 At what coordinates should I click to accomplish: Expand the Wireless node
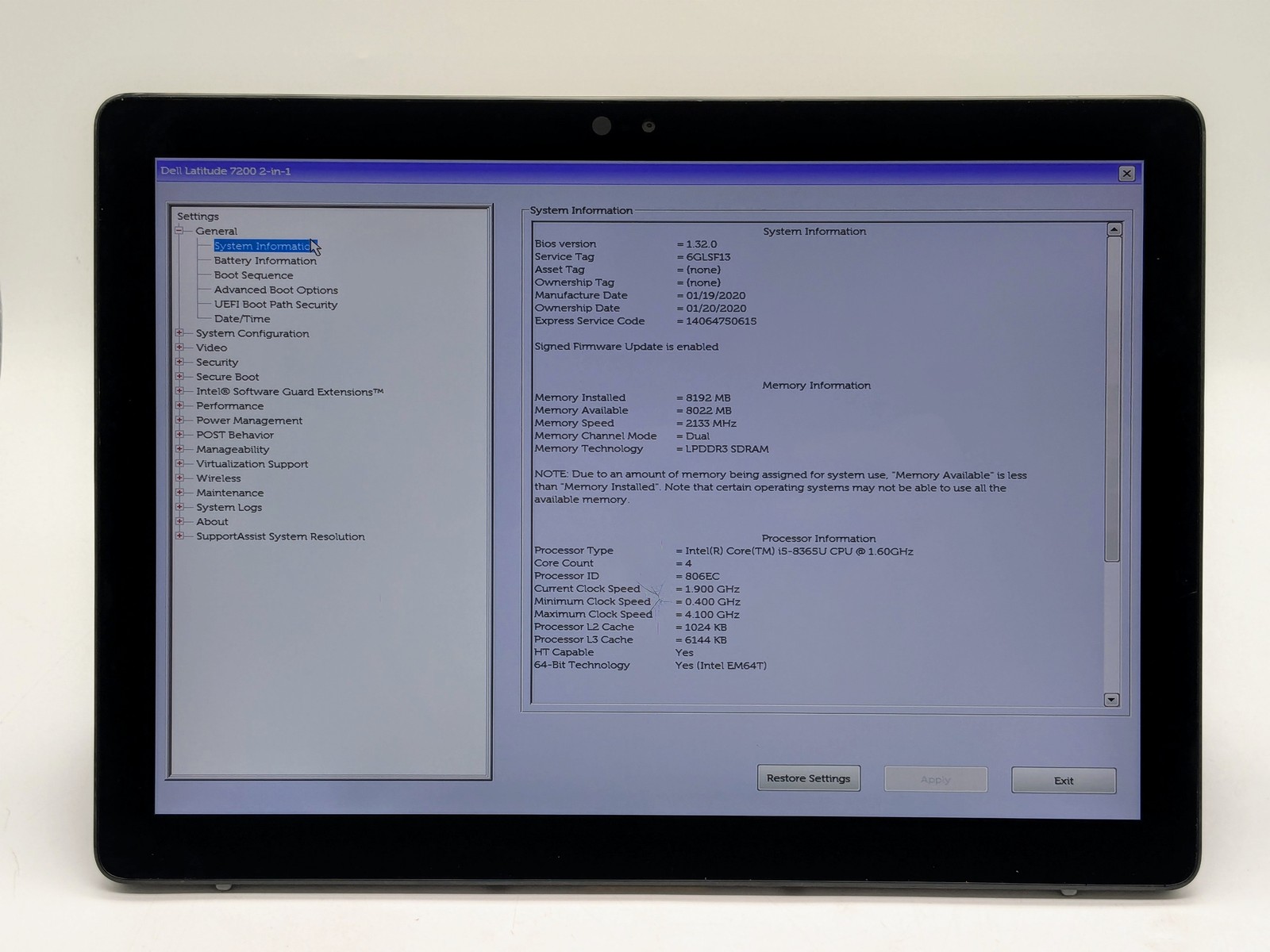[x=179, y=478]
